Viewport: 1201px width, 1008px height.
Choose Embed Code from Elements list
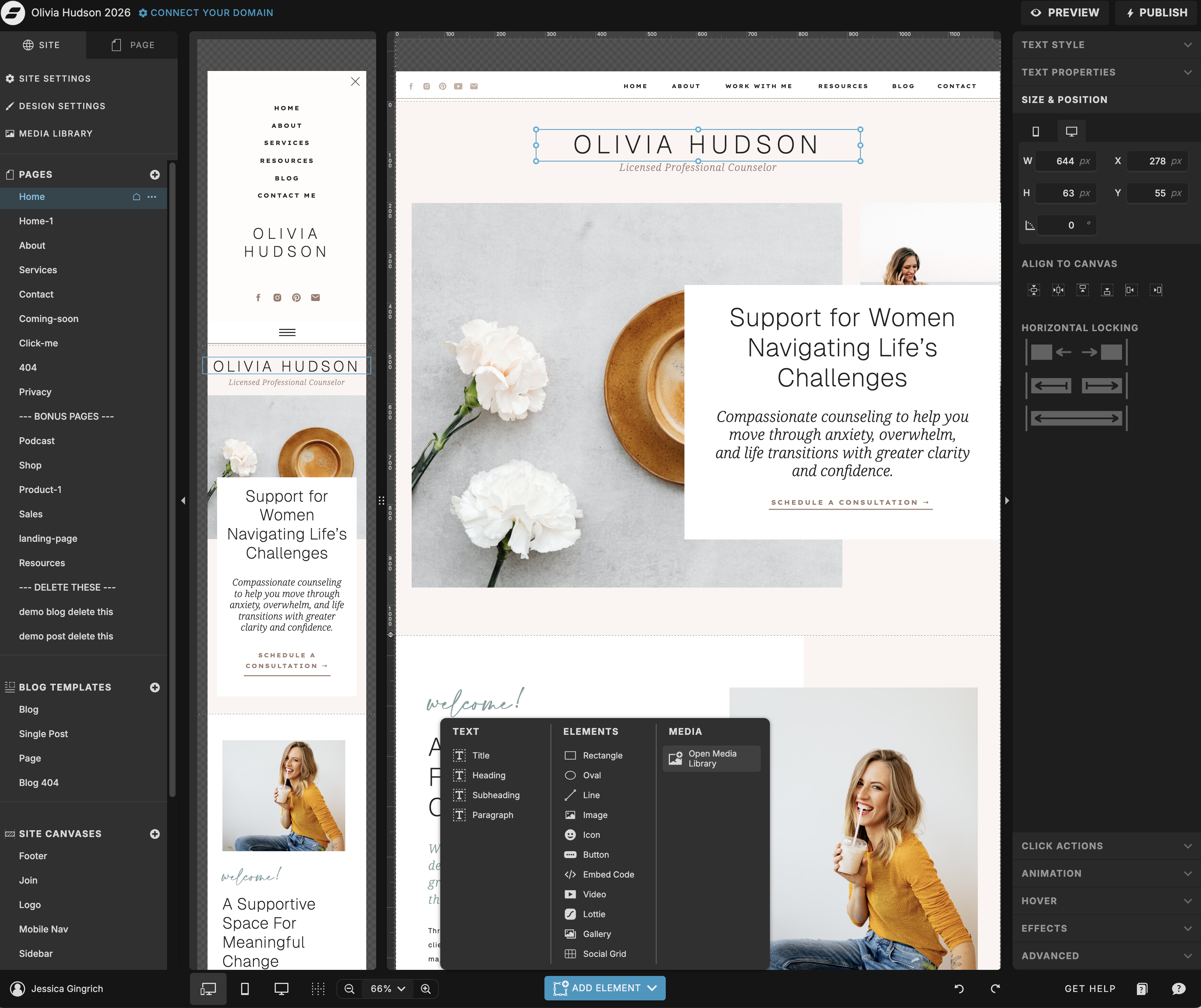click(x=608, y=875)
